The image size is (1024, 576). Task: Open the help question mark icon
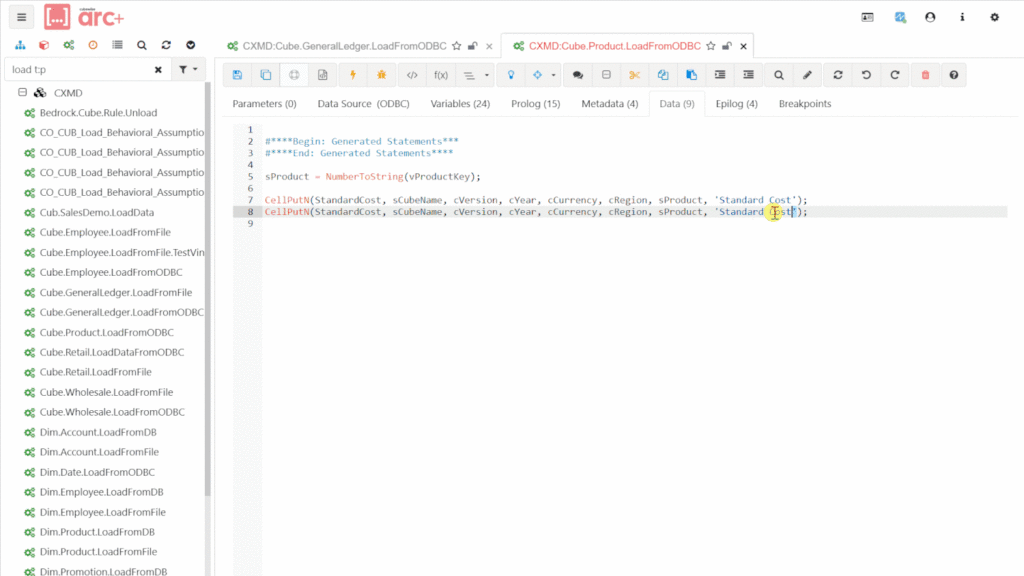(954, 75)
